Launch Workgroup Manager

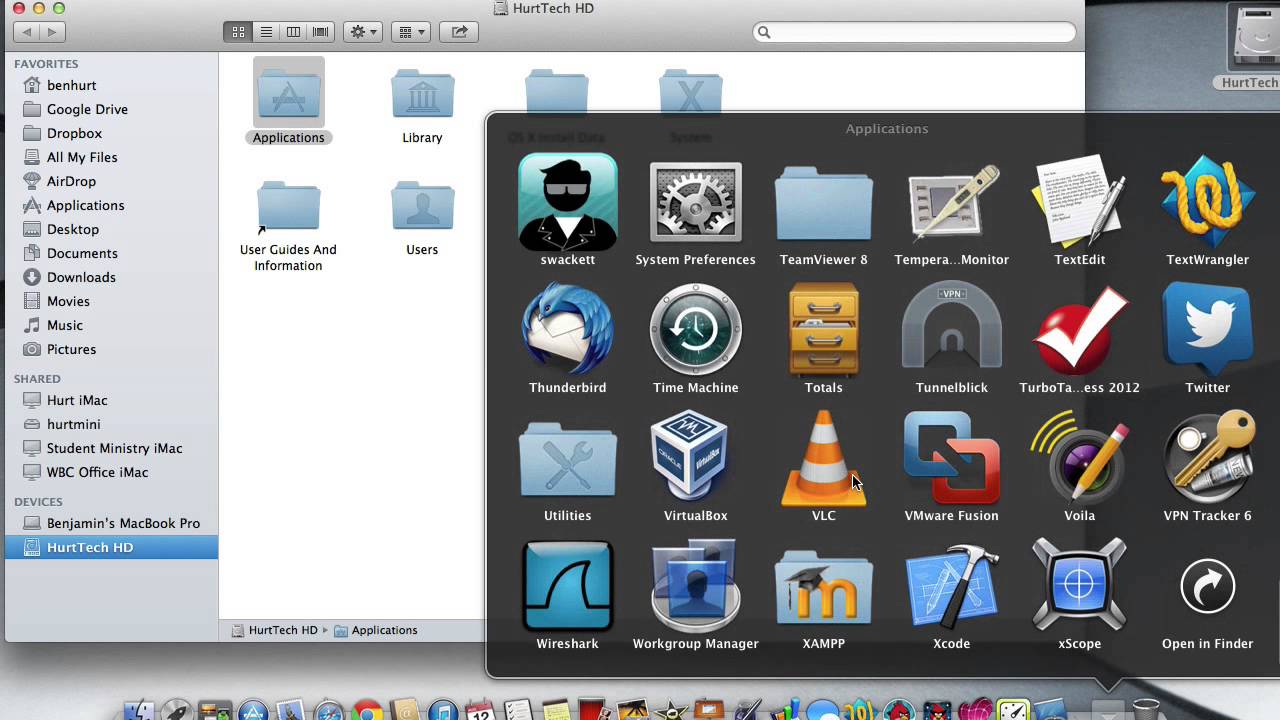(695, 586)
